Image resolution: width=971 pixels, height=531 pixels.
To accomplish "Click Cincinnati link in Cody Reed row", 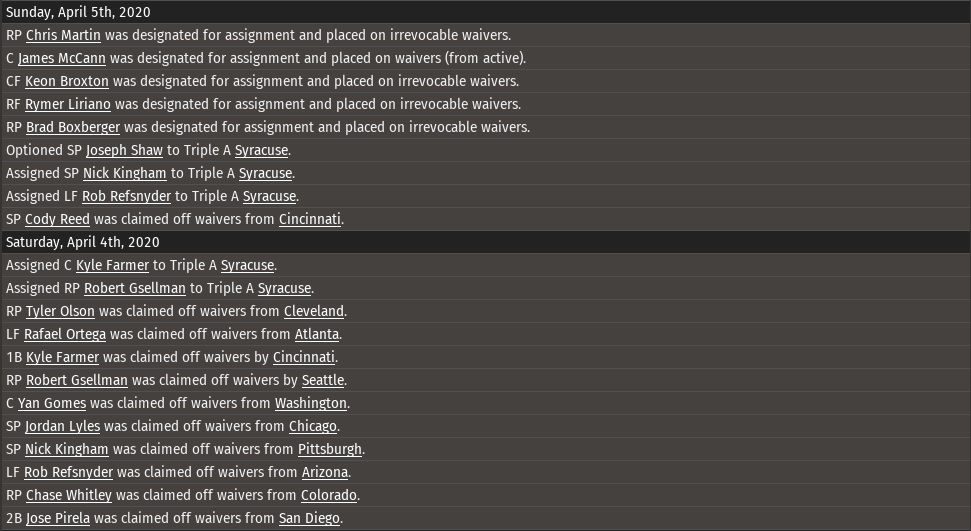I will coord(309,219).
